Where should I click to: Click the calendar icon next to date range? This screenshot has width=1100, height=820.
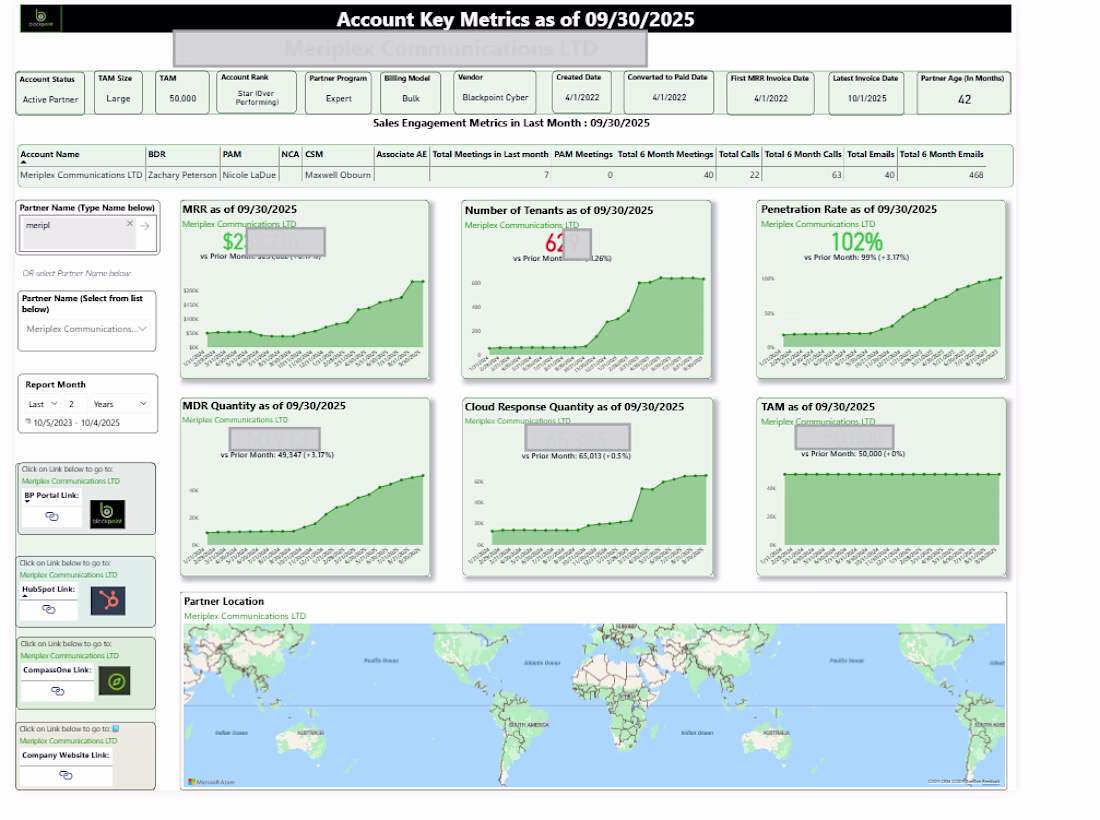pos(28,422)
